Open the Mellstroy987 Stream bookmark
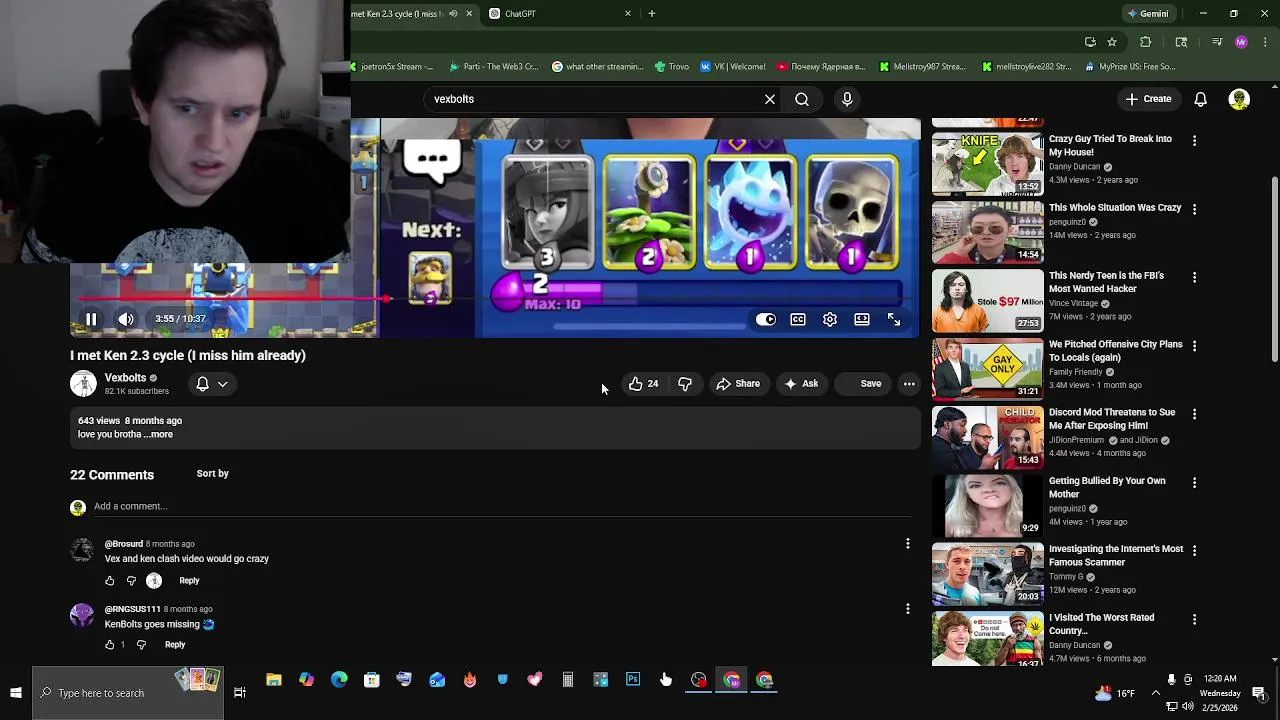1280x720 pixels. [x=922, y=67]
